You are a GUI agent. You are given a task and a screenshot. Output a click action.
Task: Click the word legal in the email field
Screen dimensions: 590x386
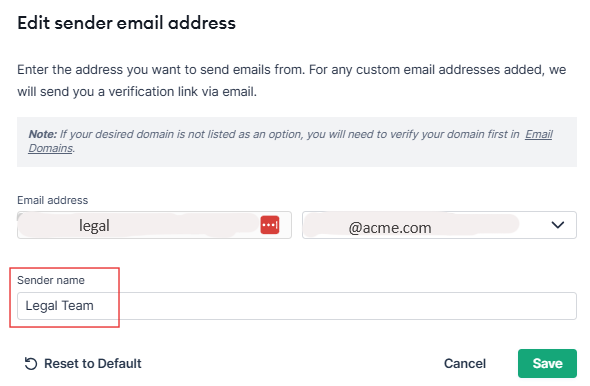(94, 226)
